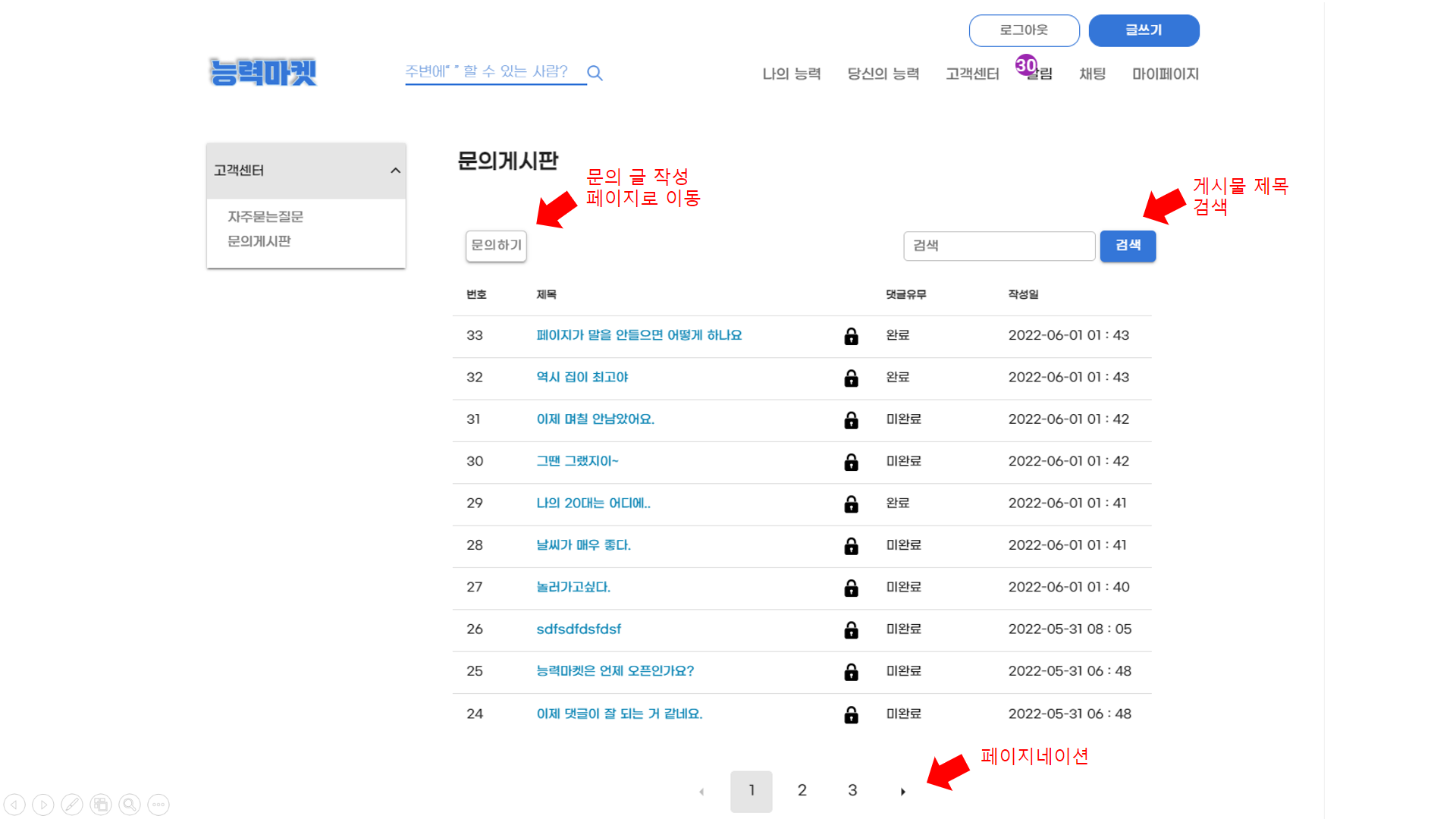Click lock icon on post 28
The width and height of the screenshot is (1456, 819).
click(x=851, y=546)
